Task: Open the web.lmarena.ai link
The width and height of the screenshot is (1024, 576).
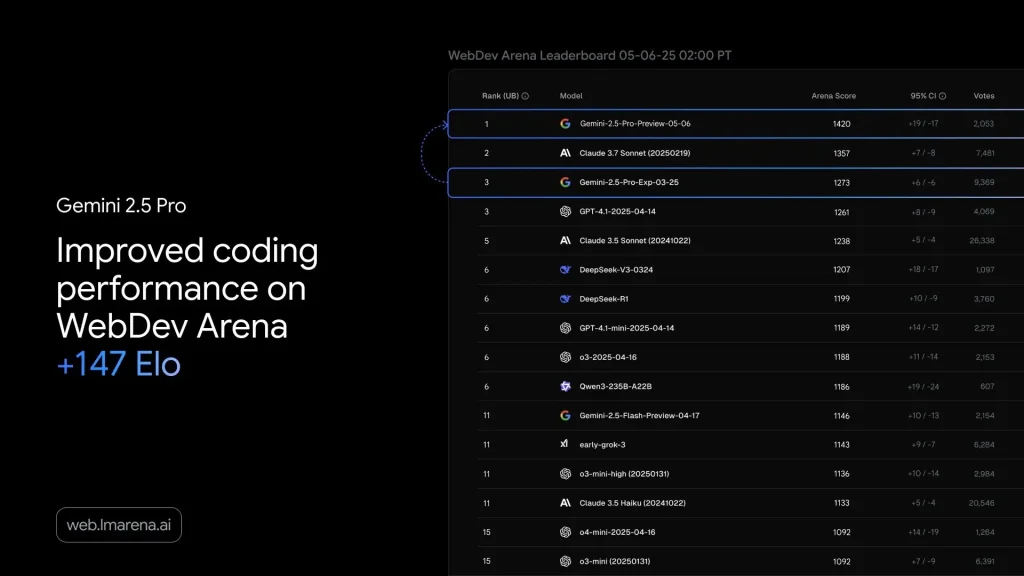Action: coord(118,524)
